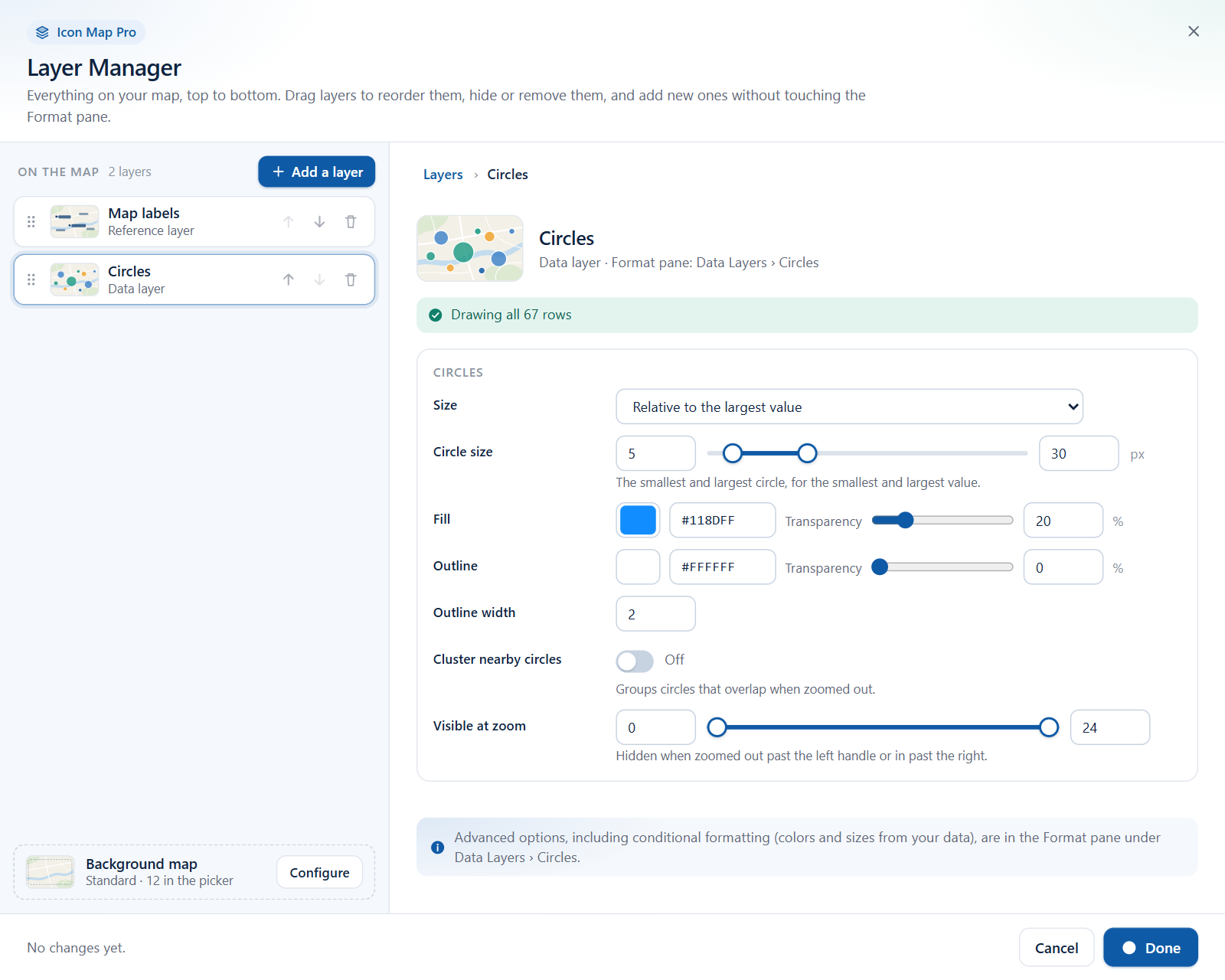The height and width of the screenshot is (980, 1225).
Task: Click the Fill transparency percent field
Action: pyautogui.click(x=1063, y=521)
